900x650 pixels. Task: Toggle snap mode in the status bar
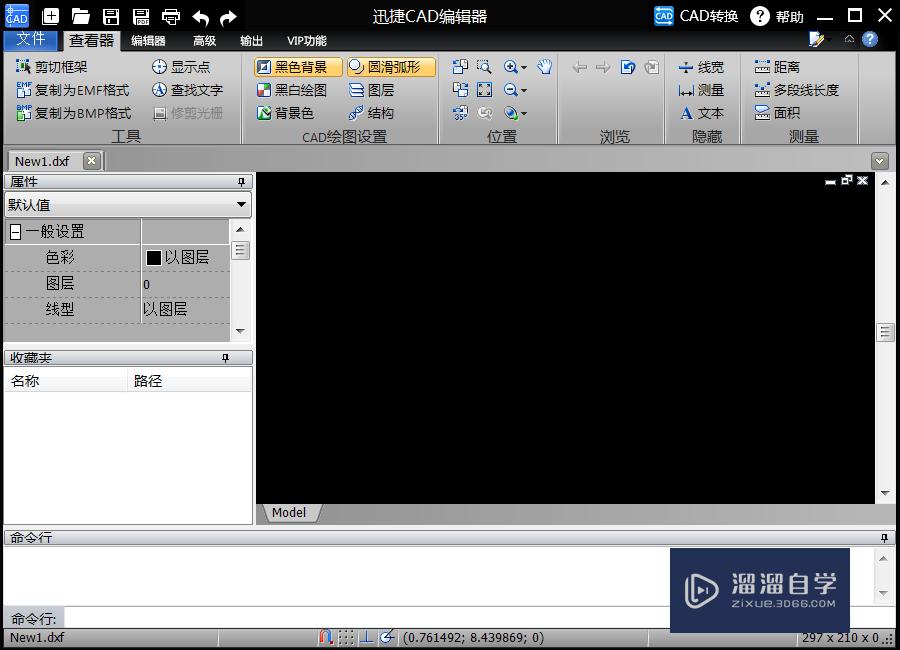point(326,637)
